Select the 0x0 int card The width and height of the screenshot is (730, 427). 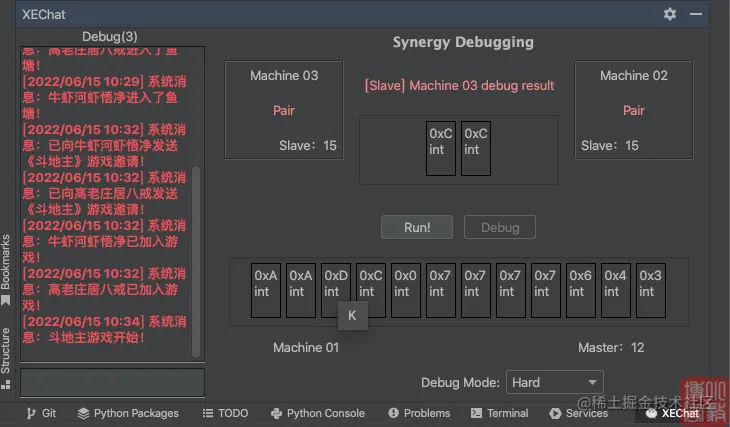[x=406, y=290]
